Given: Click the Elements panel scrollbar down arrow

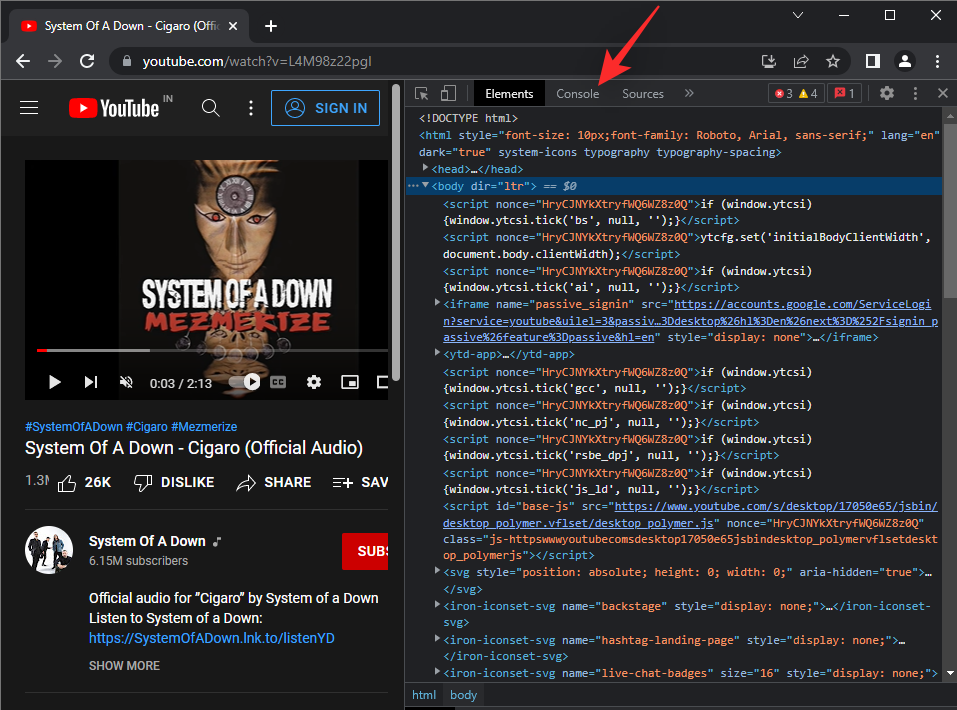Looking at the screenshot, I should 950,673.
